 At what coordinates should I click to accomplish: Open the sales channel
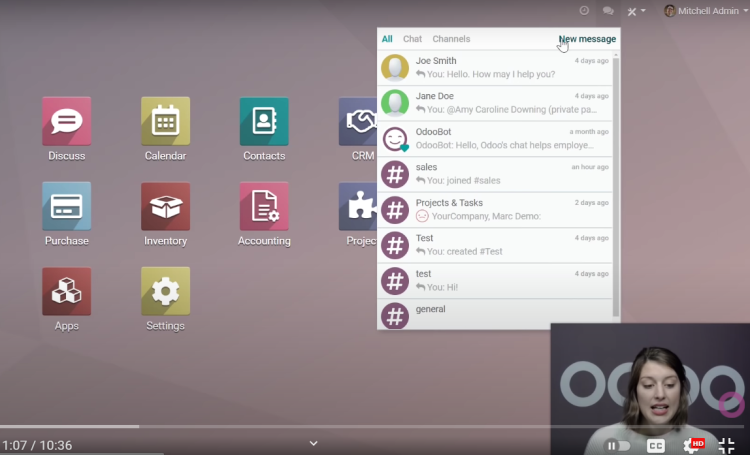[x=495, y=174]
